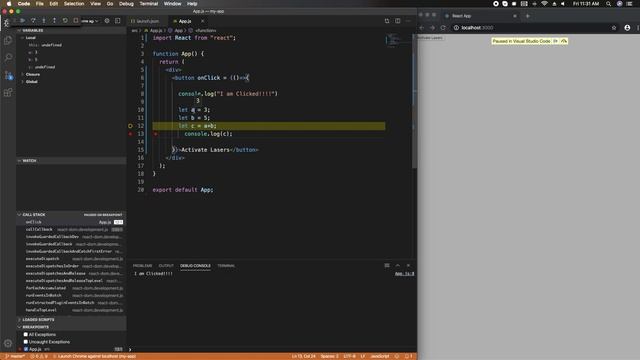Open Search view in the activity bar
Viewport: 640px width, 360px height.
(x=8, y=57)
